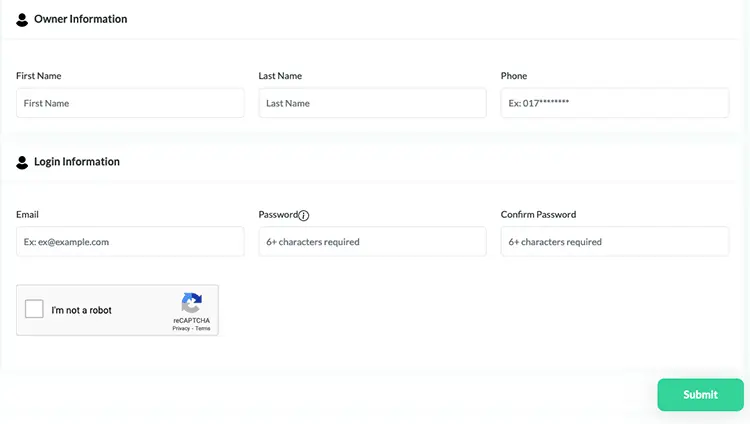Check the I'm not a robot box
The width and height of the screenshot is (750, 424).
click(34, 309)
